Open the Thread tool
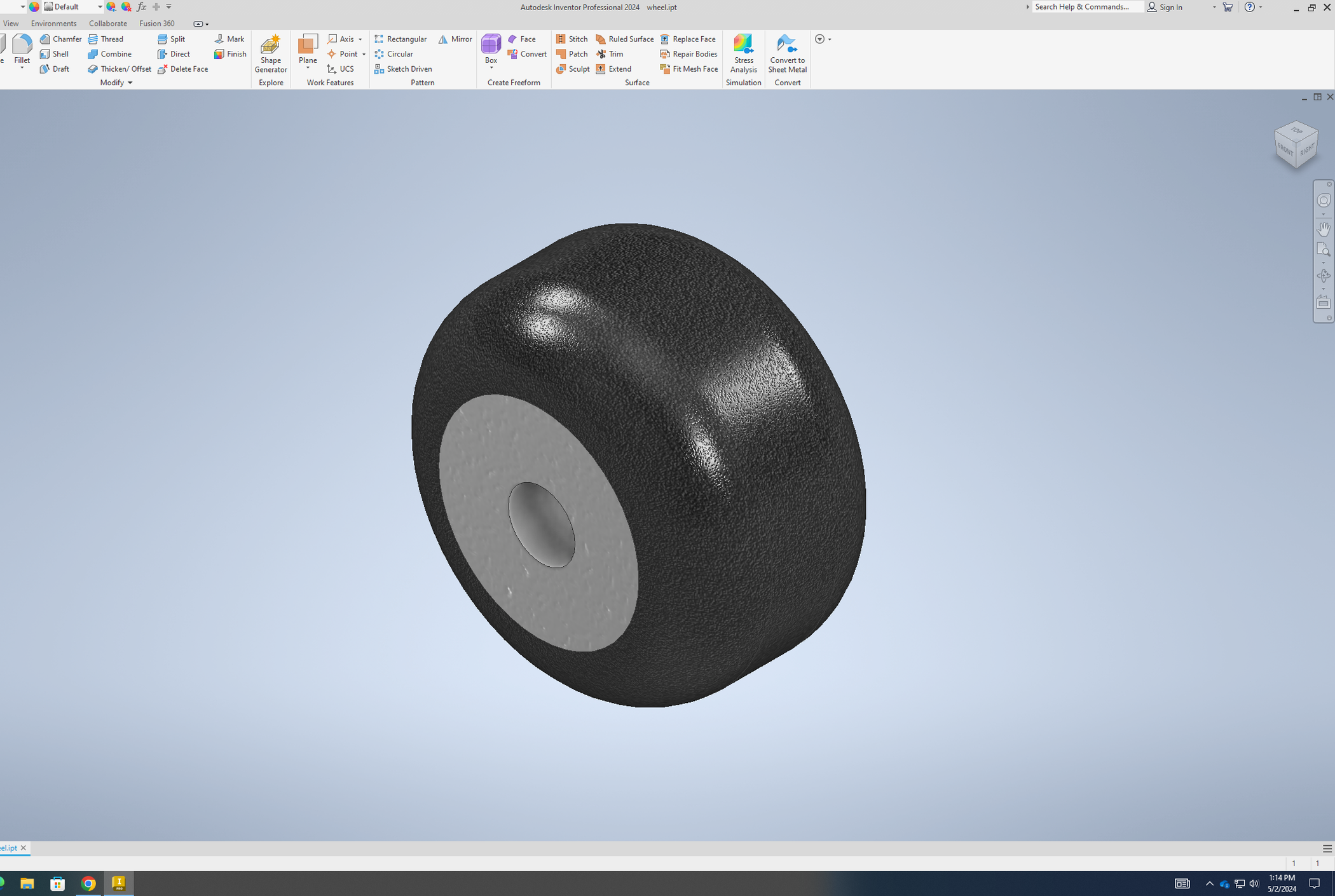The image size is (1335, 896). (x=107, y=39)
